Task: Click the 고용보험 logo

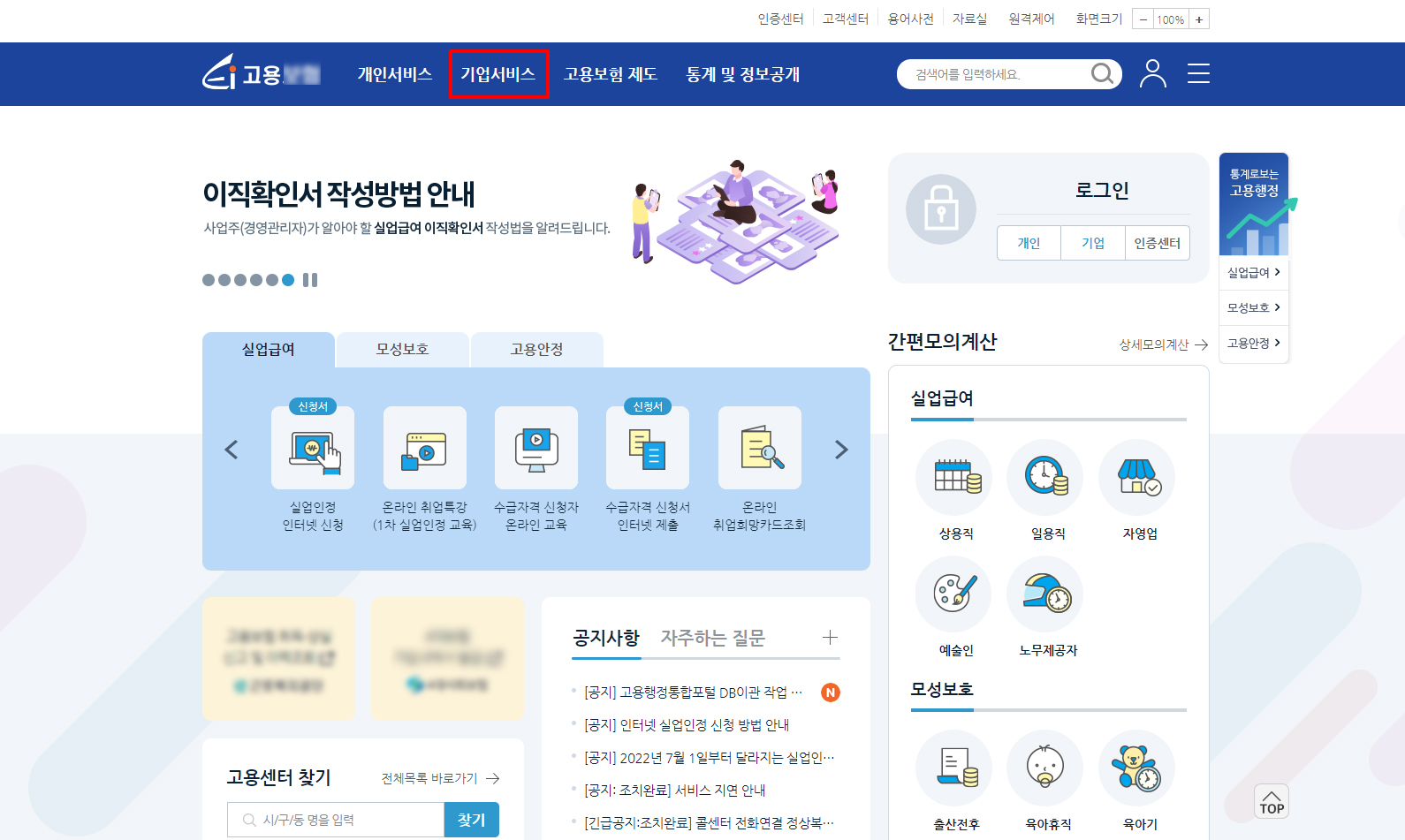Action: 262,72
